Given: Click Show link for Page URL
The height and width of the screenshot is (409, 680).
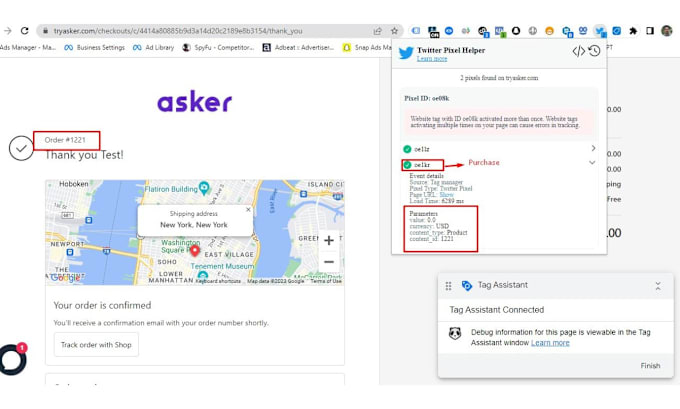Looking at the screenshot, I should (x=446, y=195).
